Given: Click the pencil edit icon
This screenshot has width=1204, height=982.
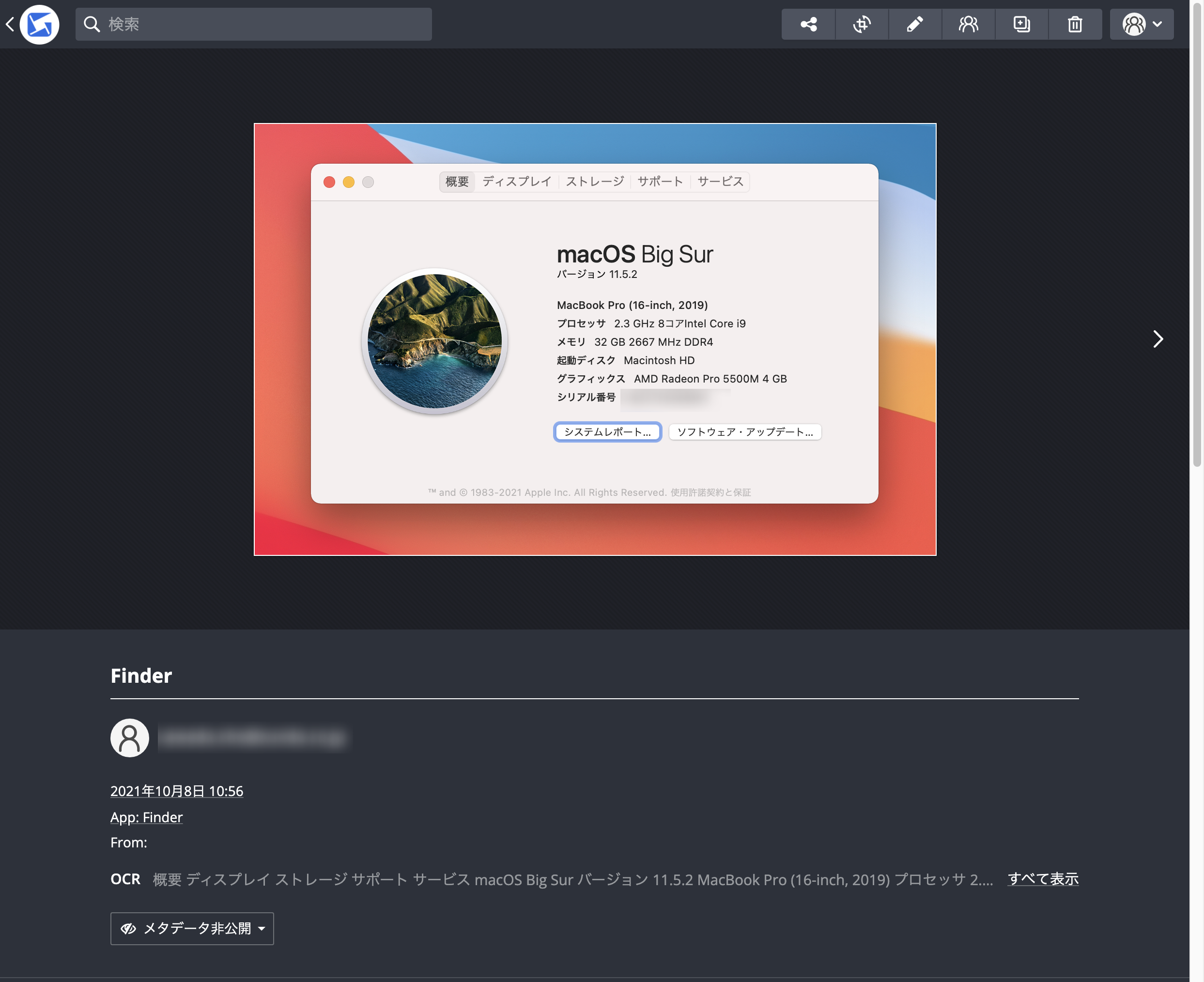Looking at the screenshot, I should click(914, 24).
